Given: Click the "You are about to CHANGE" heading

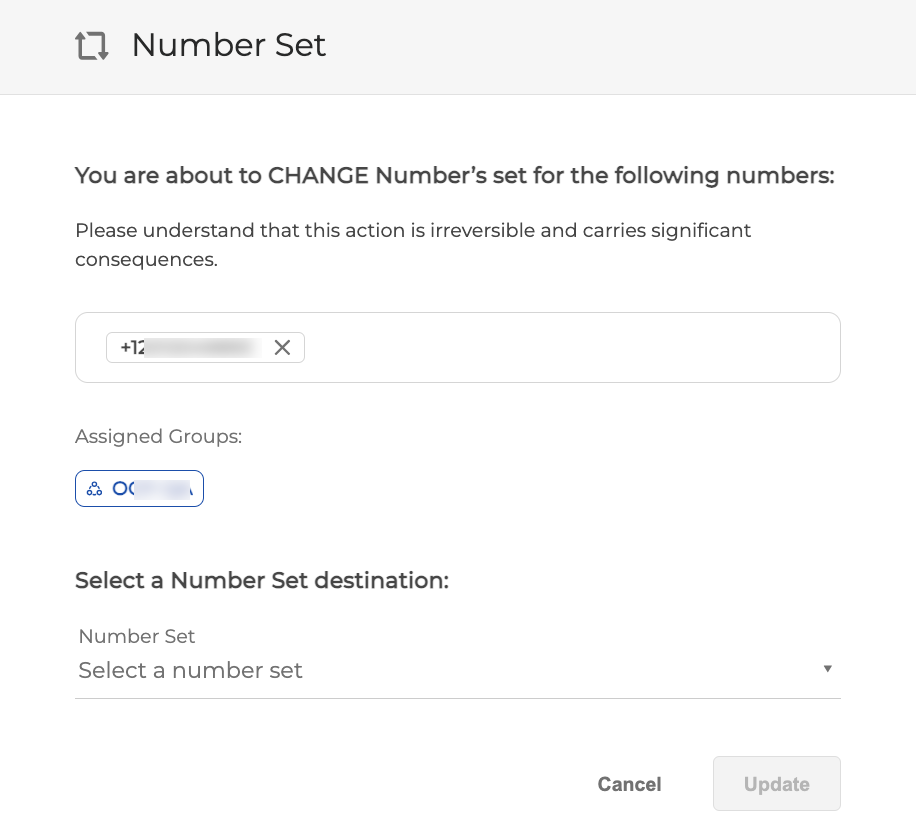Looking at the screenshot, I should pos(454,176).
